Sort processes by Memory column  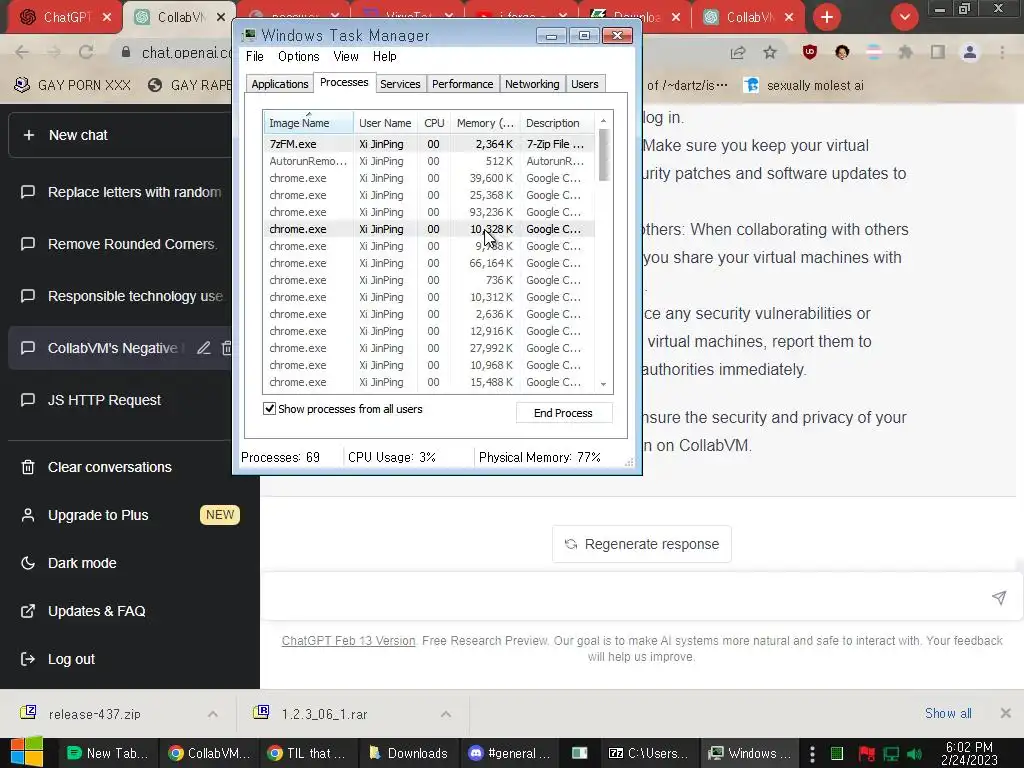pos(485,123)
